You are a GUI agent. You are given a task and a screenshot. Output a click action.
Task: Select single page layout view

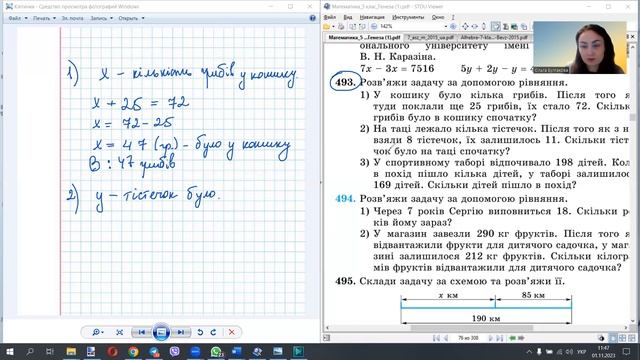(613, 338)
